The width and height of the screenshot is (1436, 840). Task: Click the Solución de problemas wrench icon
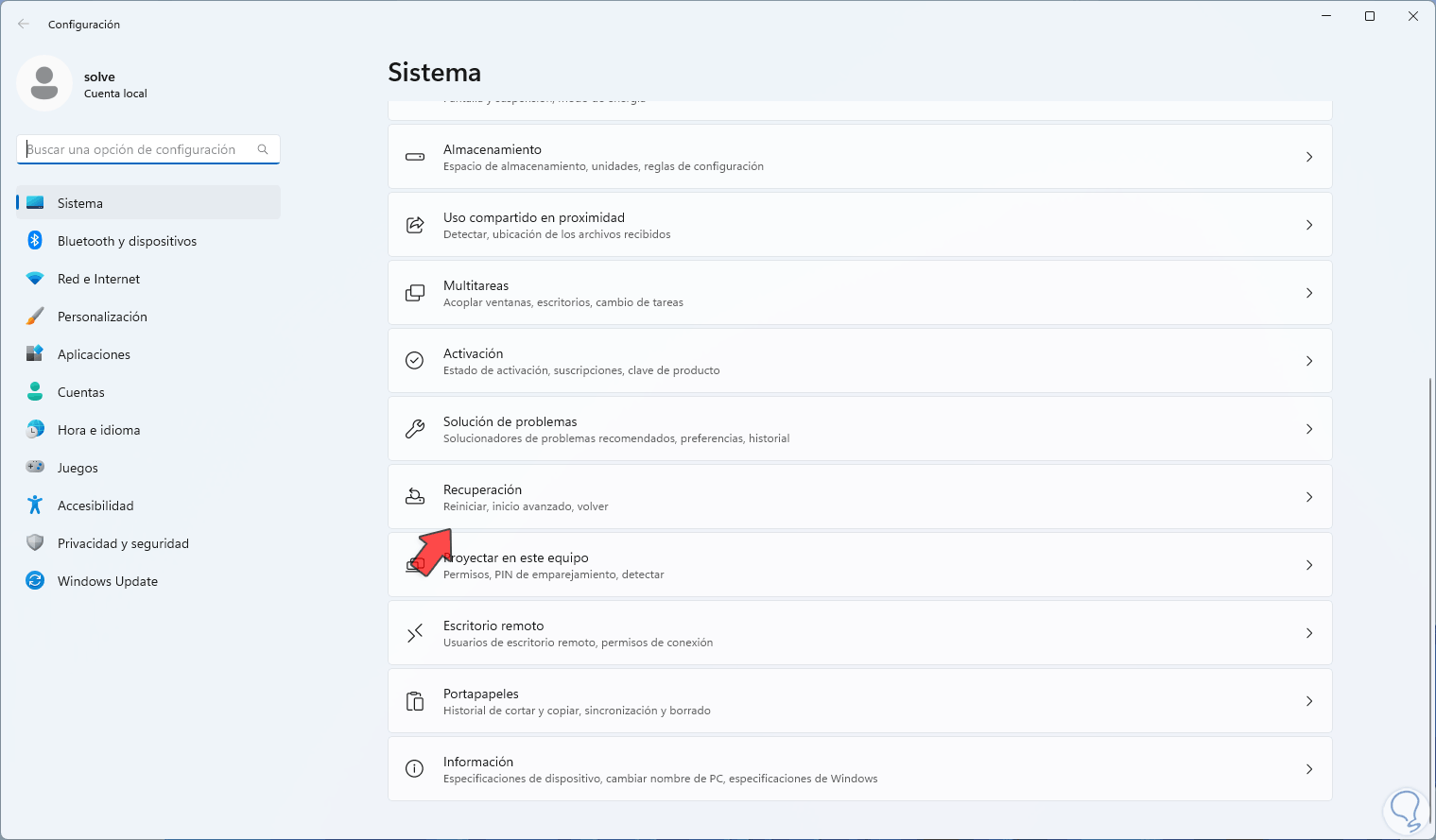415,429
